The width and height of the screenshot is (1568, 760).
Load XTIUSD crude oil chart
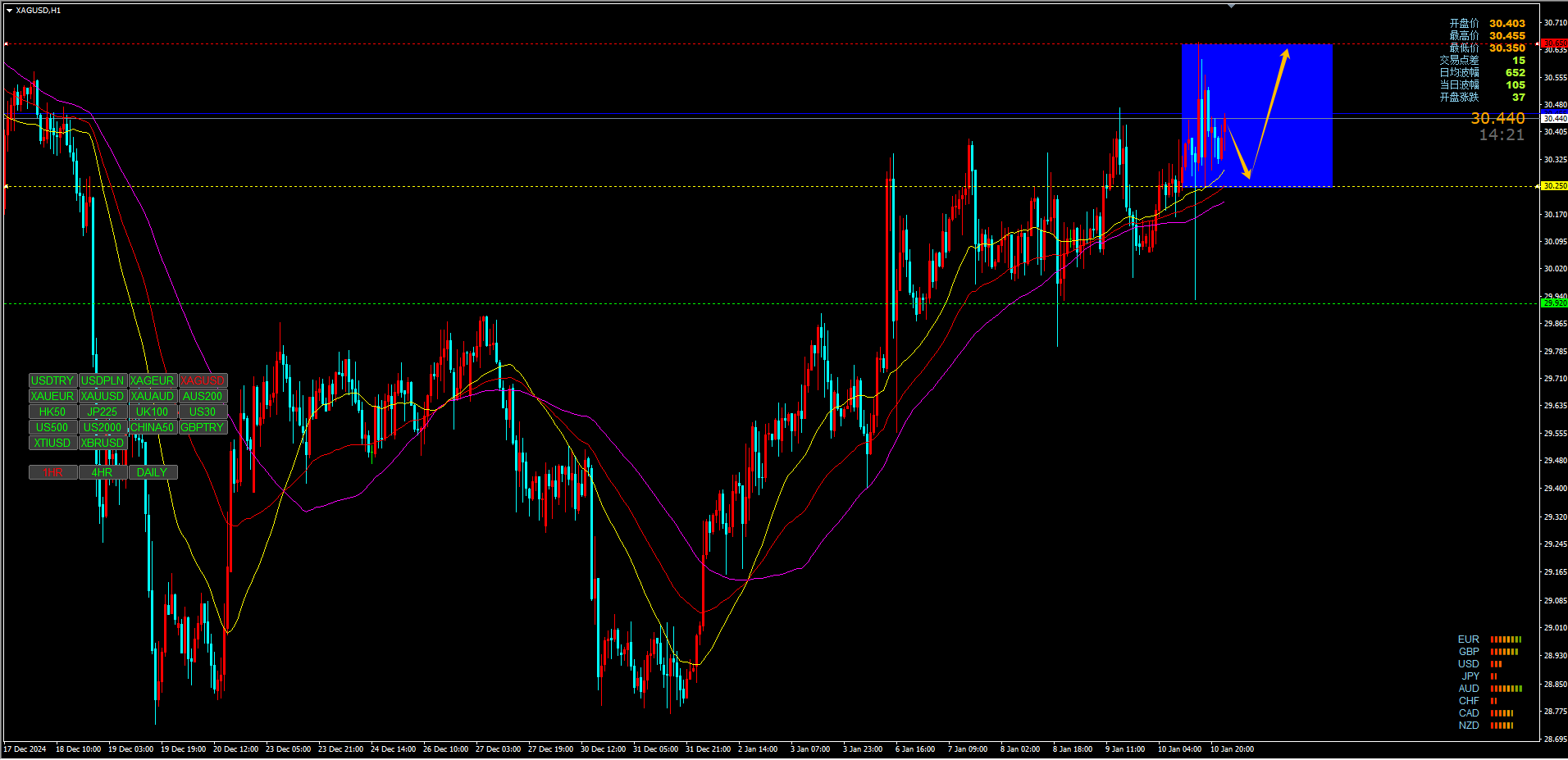point(52,443)
